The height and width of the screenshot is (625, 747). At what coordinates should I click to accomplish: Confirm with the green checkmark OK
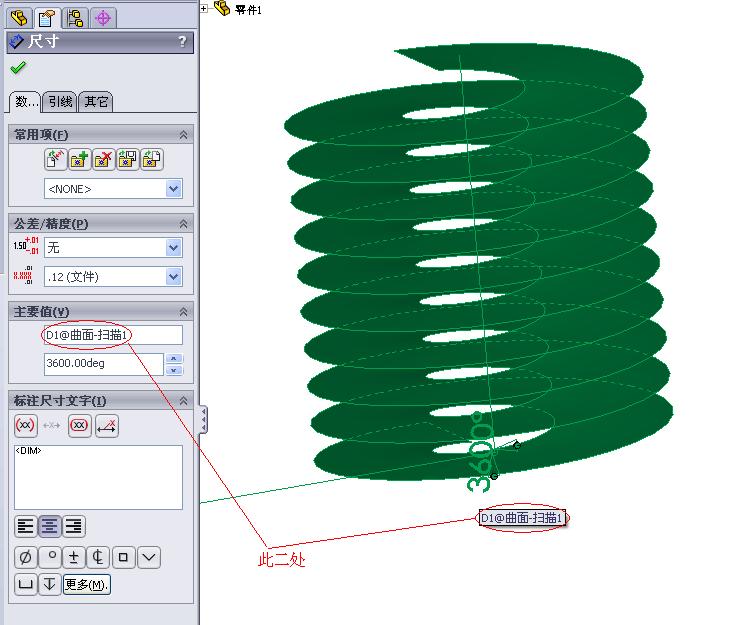[x=18, y=68]
